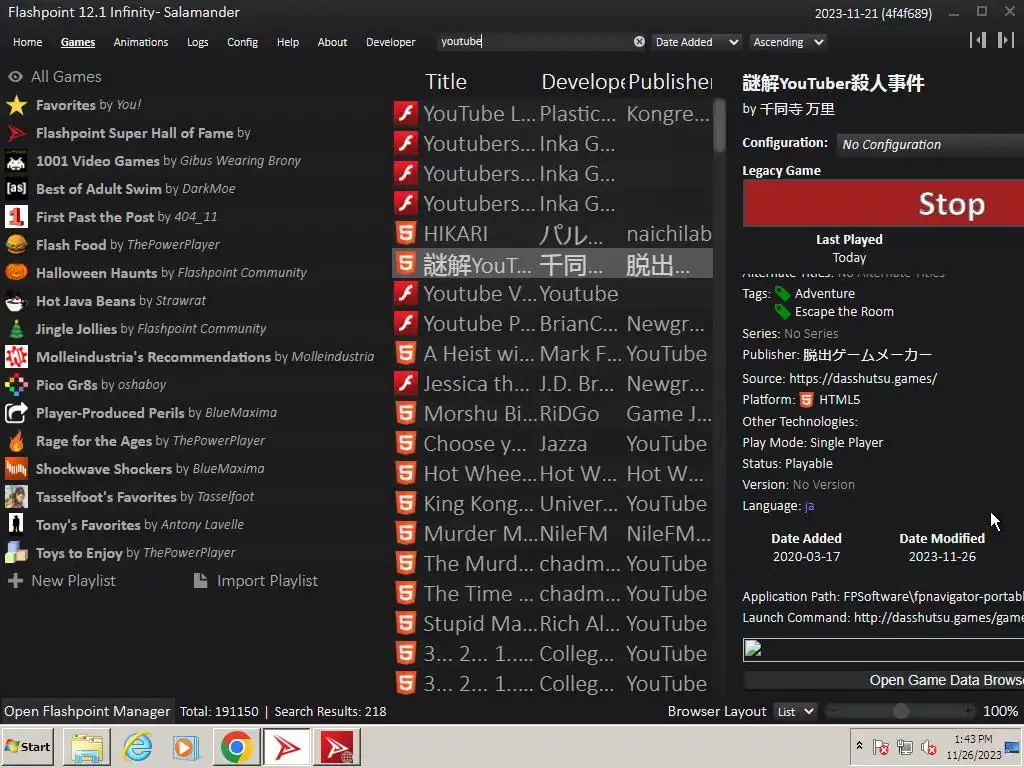Select First Past the Post playlist icon
The height and width of the screenshot is (768, 1024).
tap(16, 217)
